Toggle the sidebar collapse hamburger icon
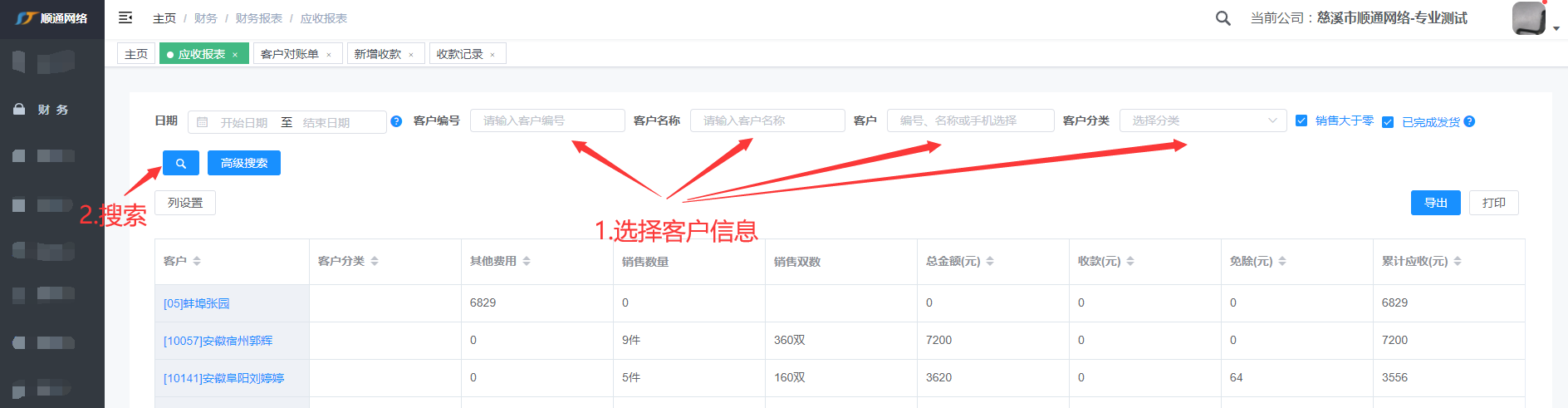 125,17
